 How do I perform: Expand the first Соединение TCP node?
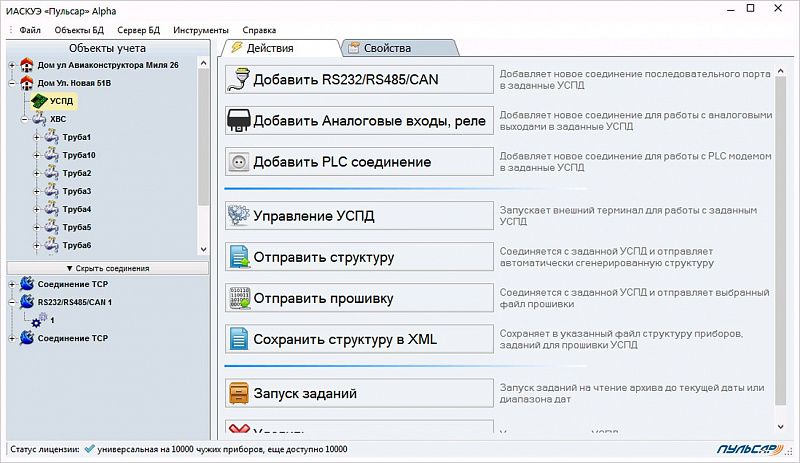pyautogui.click(x=12, y=284)
